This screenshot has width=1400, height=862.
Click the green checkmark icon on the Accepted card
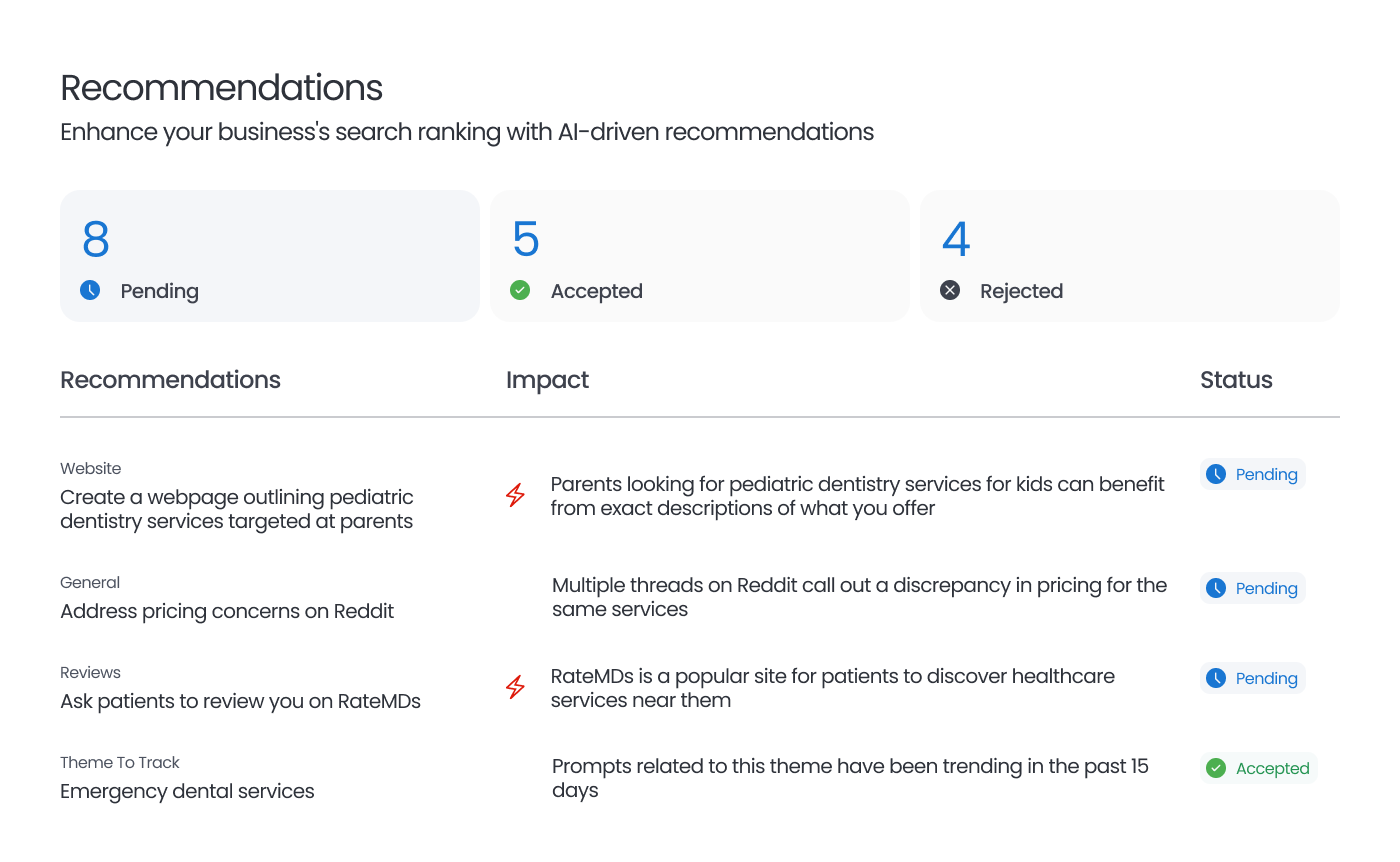(520, 290)
